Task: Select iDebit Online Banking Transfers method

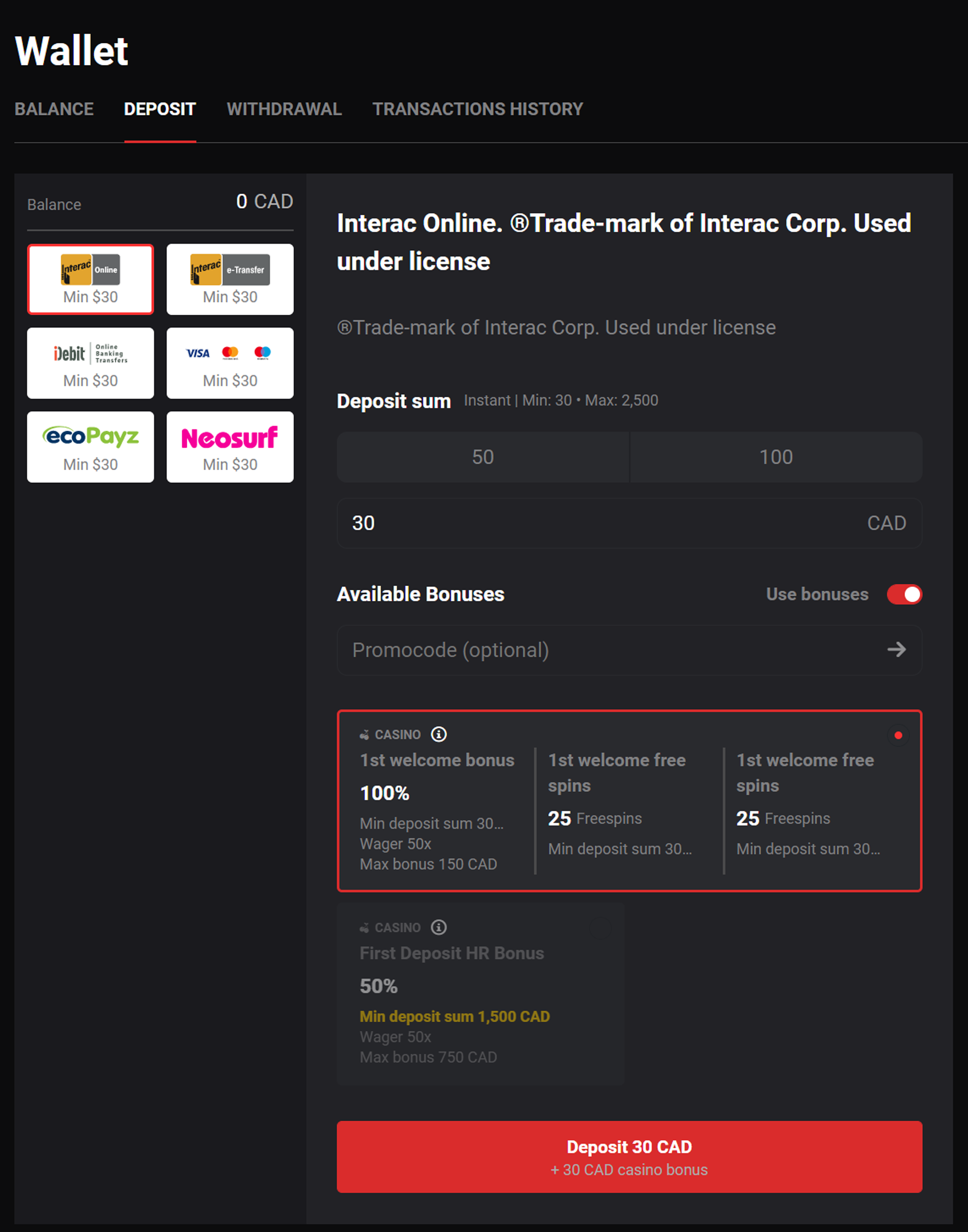Action: pyautogui.click(x=91, y=364)
